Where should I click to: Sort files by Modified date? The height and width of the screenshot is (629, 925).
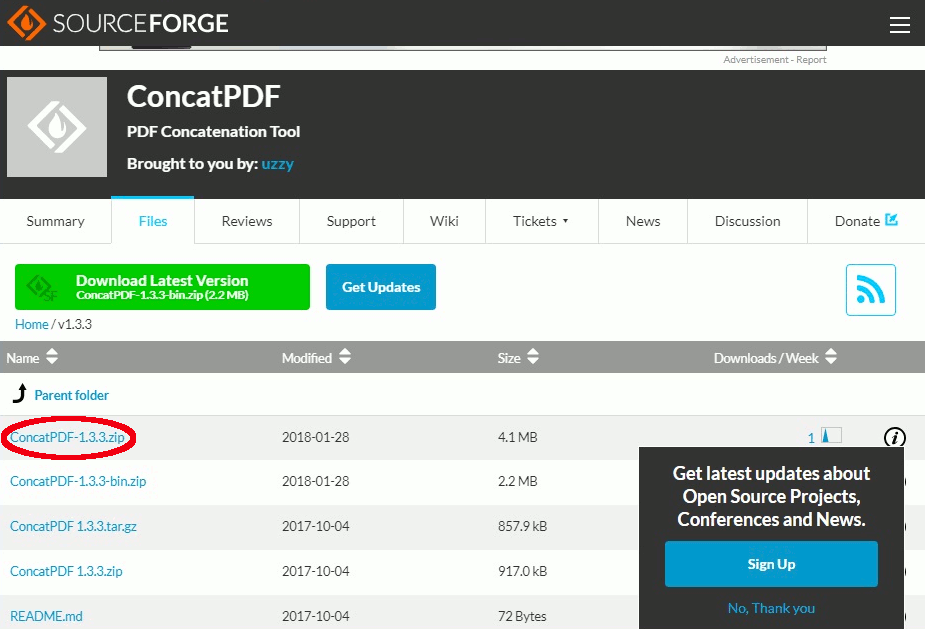click(316, 358)
